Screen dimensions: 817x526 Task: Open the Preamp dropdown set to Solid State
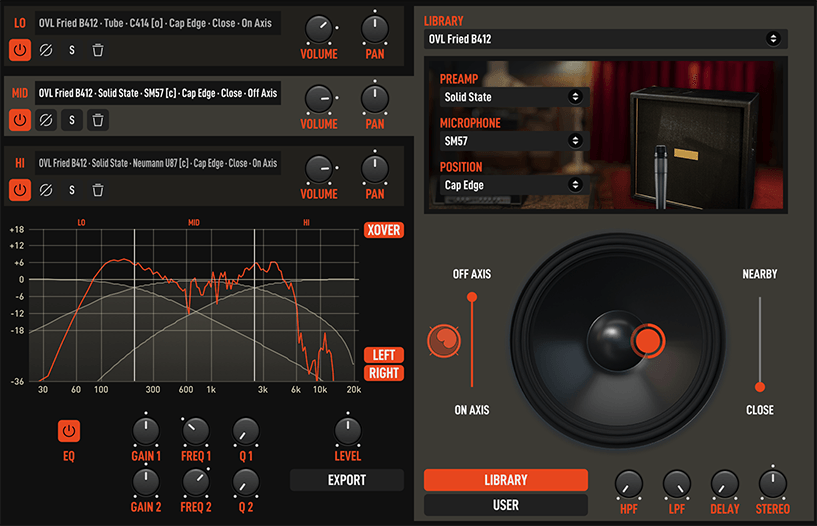click(x=513, y=97)
